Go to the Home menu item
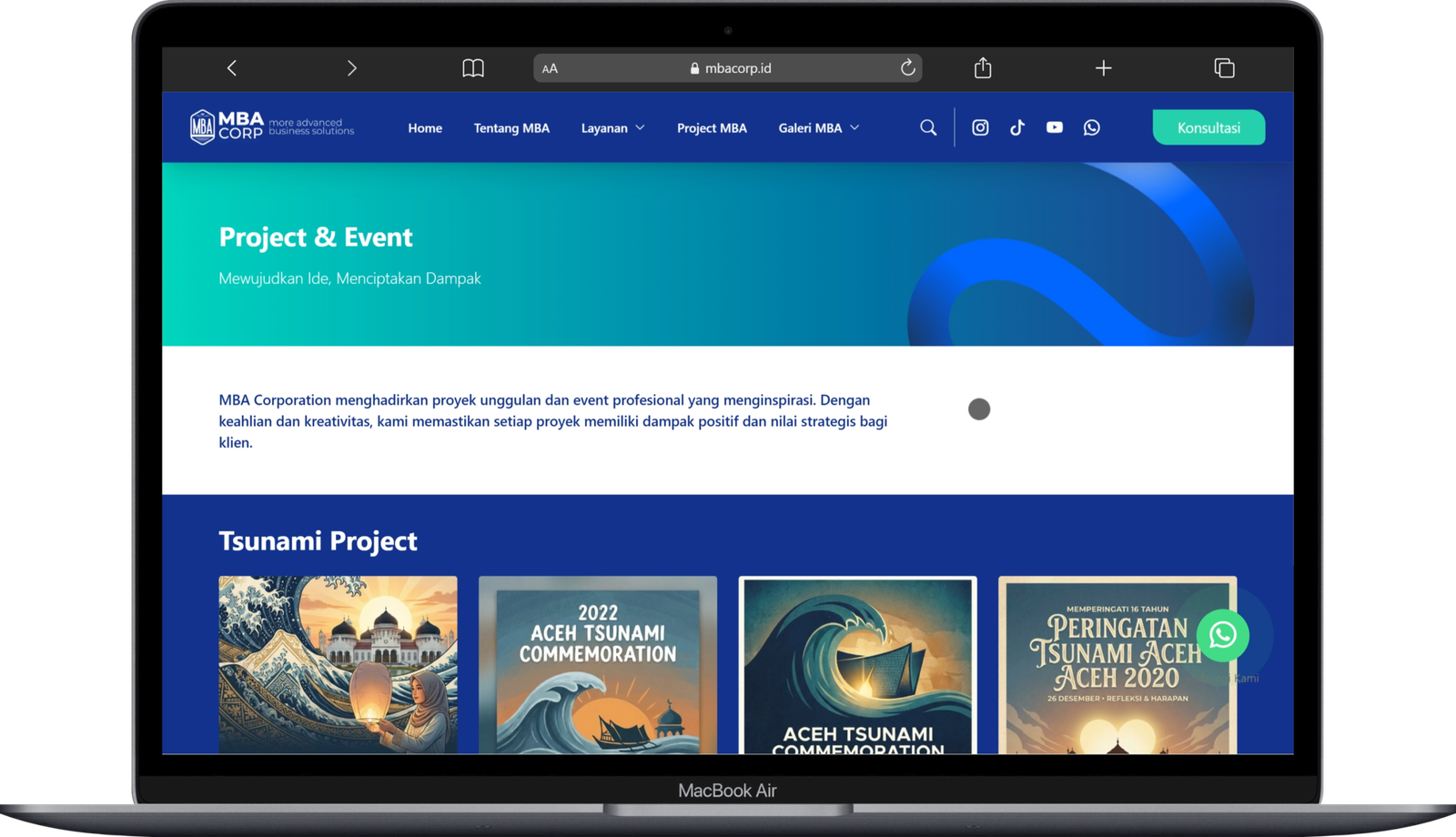Viewport: 1456px width, 837px height. [425, 128]
